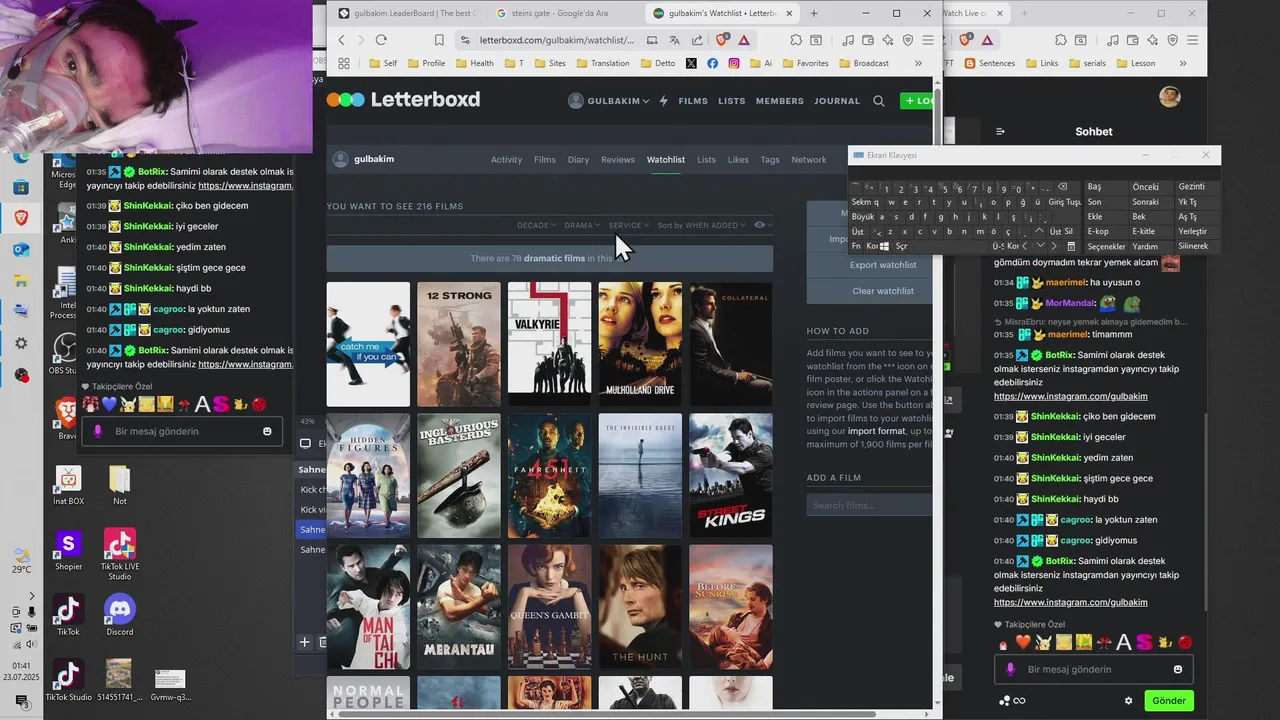This screenshot has width=1280, height=720.
Task: Open the browser extensions puzzle icon
Action: click(x=796, y=40)
